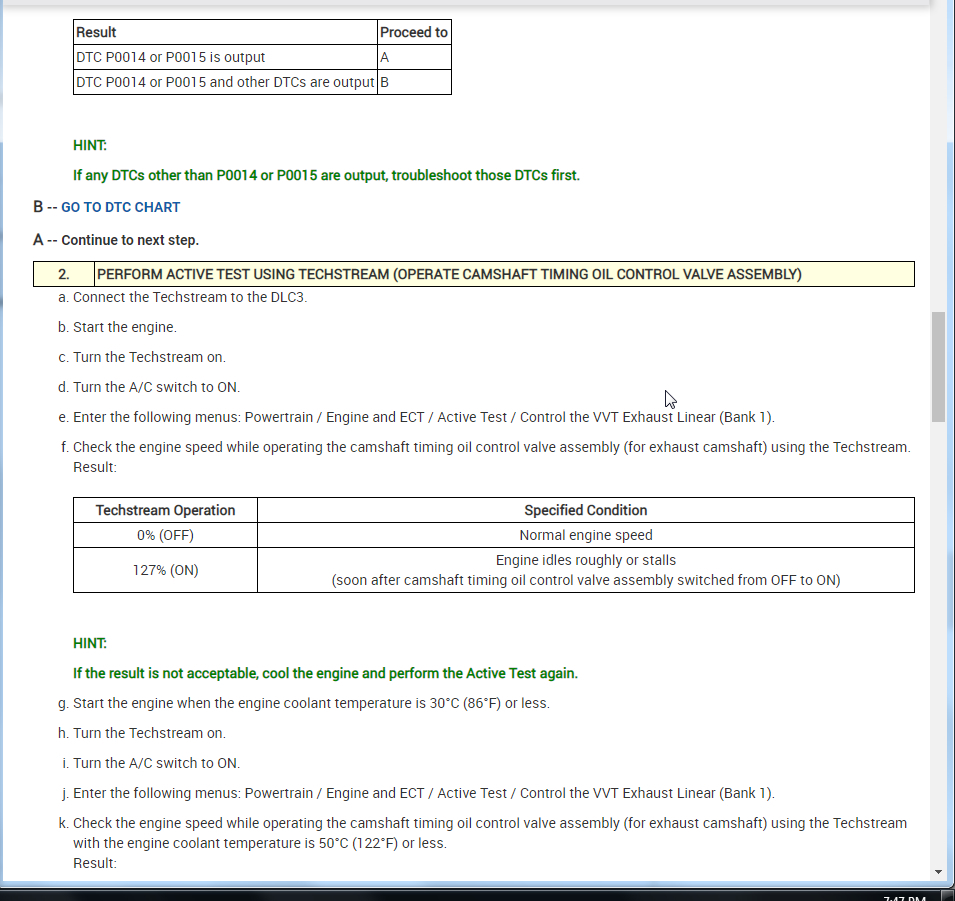This screenshot has width=955, height=901.
Task: Click hint about troubleshooting those DTCs first
Action: (326, 175)
